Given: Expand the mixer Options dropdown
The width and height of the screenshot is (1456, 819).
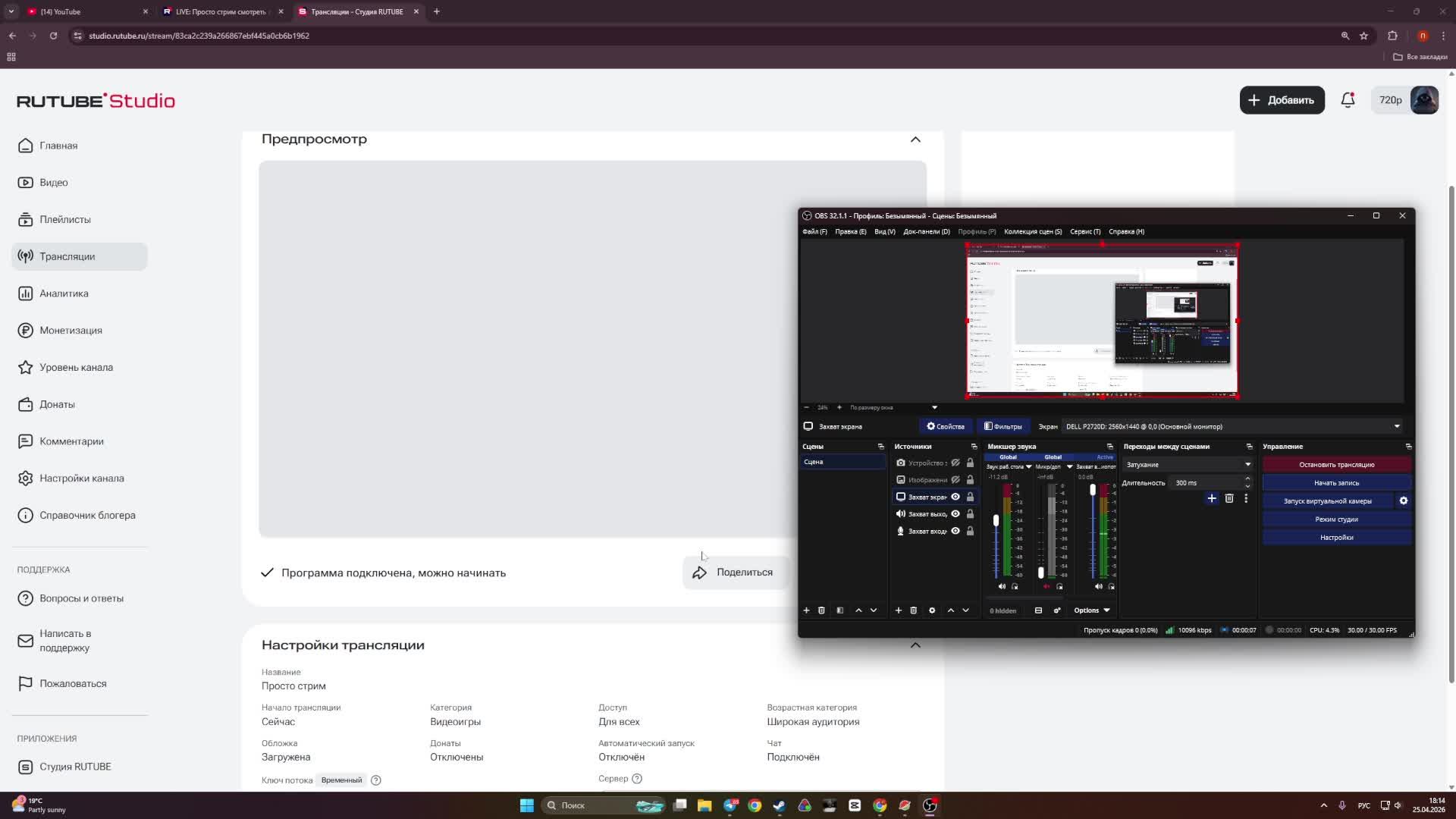Looking at the screenshot, I should (1091, 610).
